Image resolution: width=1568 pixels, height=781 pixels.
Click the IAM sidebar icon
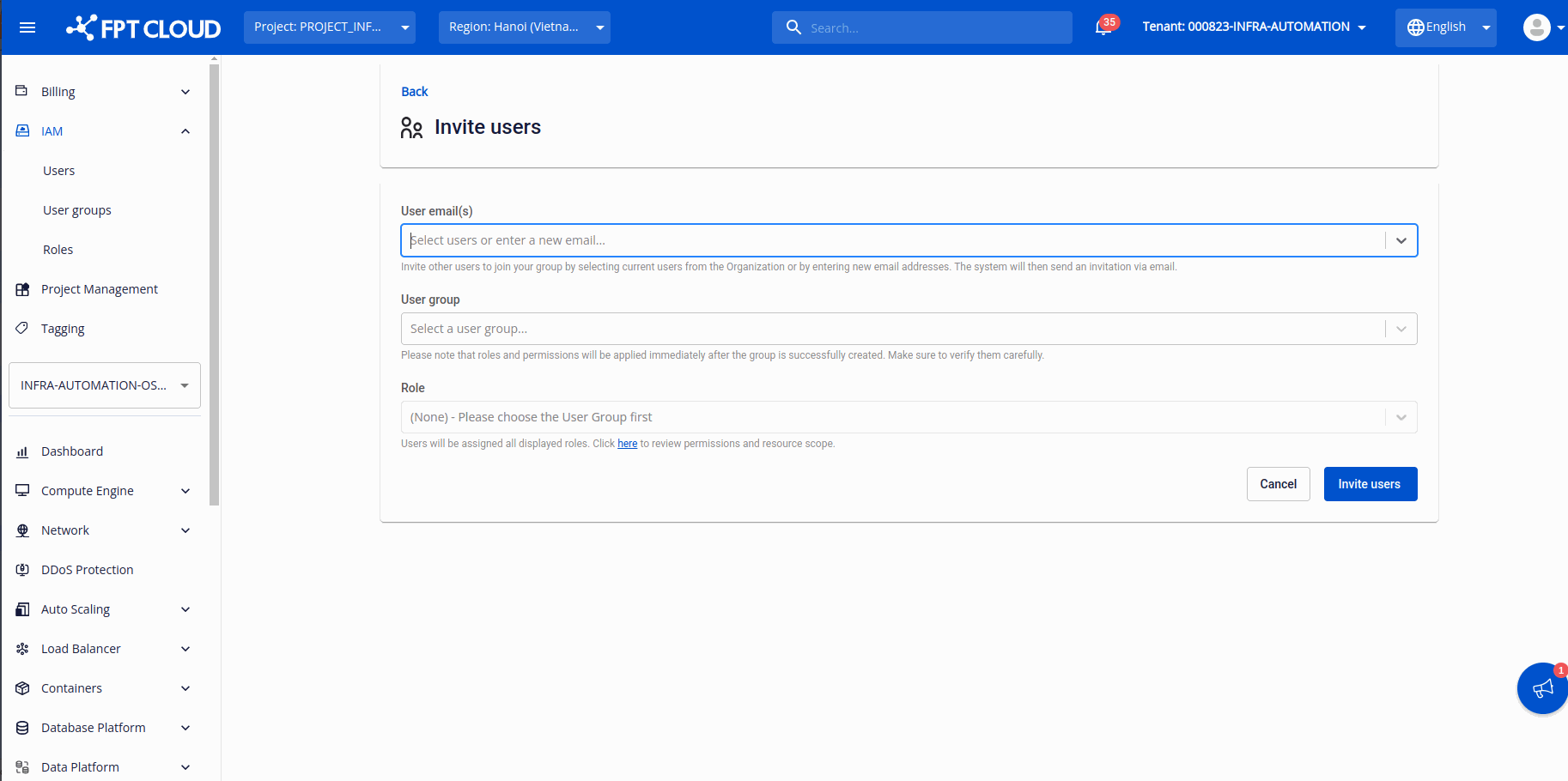pos(22,130)
